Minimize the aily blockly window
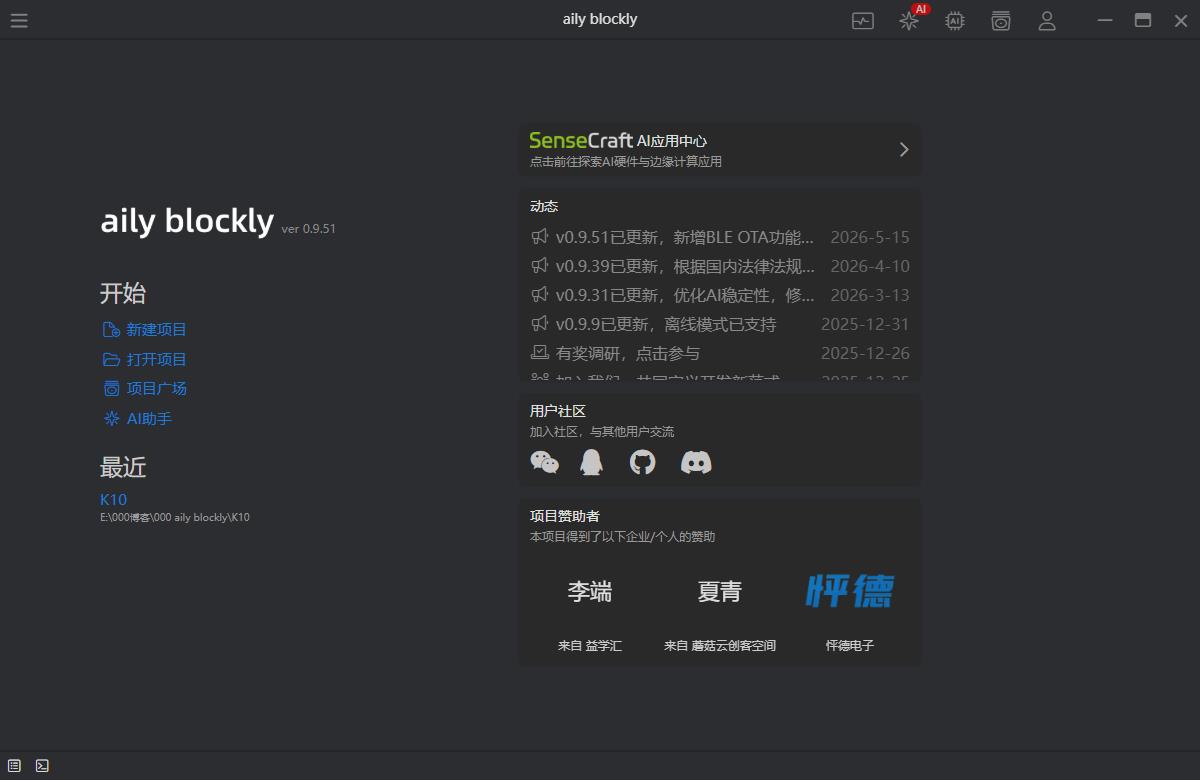Viewport: 1200px width, 780px height. coord(1105,20)
